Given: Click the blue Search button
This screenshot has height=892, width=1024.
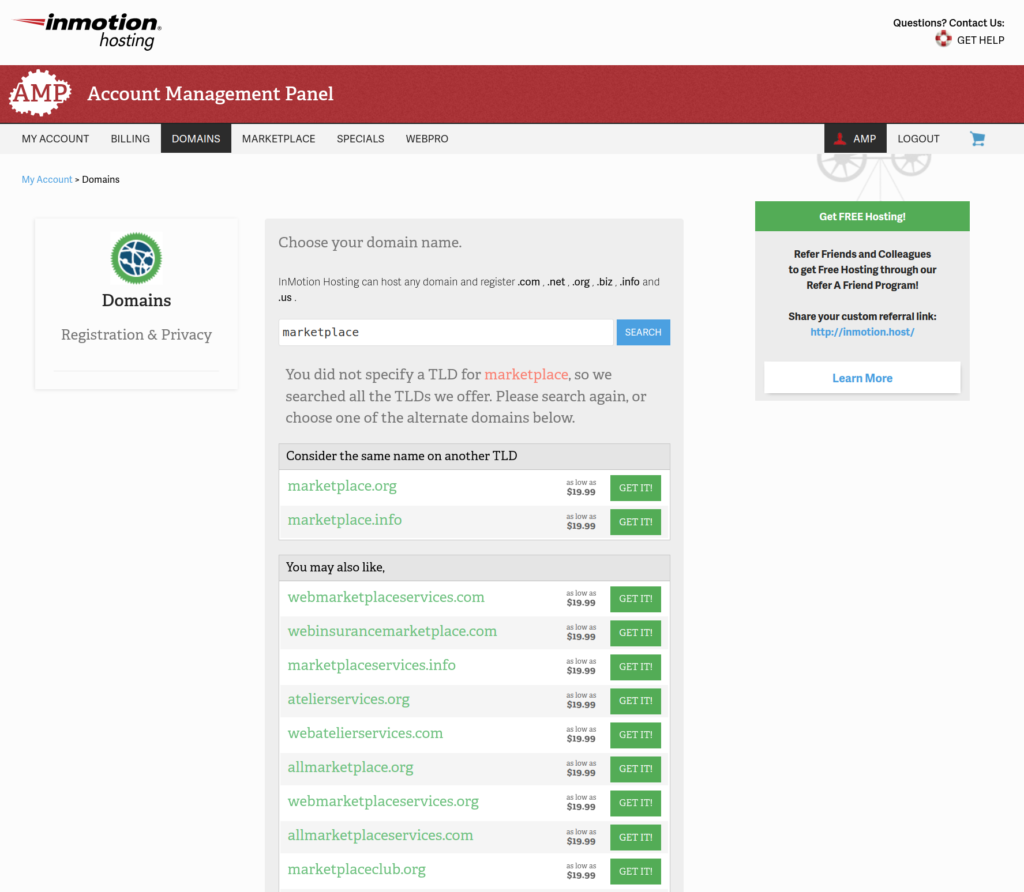Looking at the screenshot, I should (x=643, y=332).
